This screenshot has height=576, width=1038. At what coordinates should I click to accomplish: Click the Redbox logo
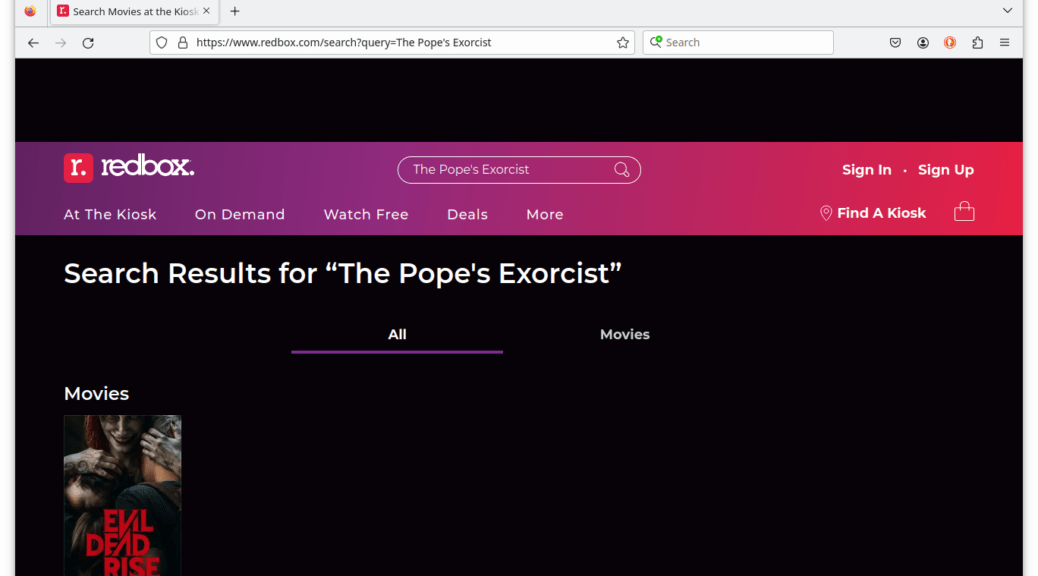pos(129,168)
